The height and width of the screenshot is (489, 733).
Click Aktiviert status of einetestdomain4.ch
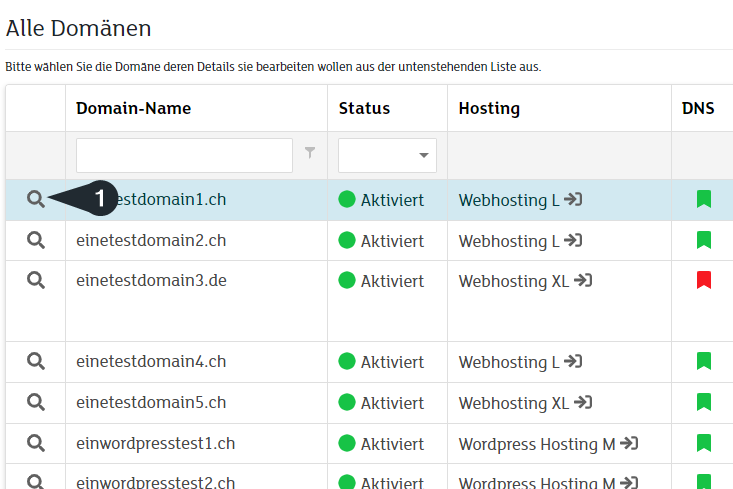[392, 362]
